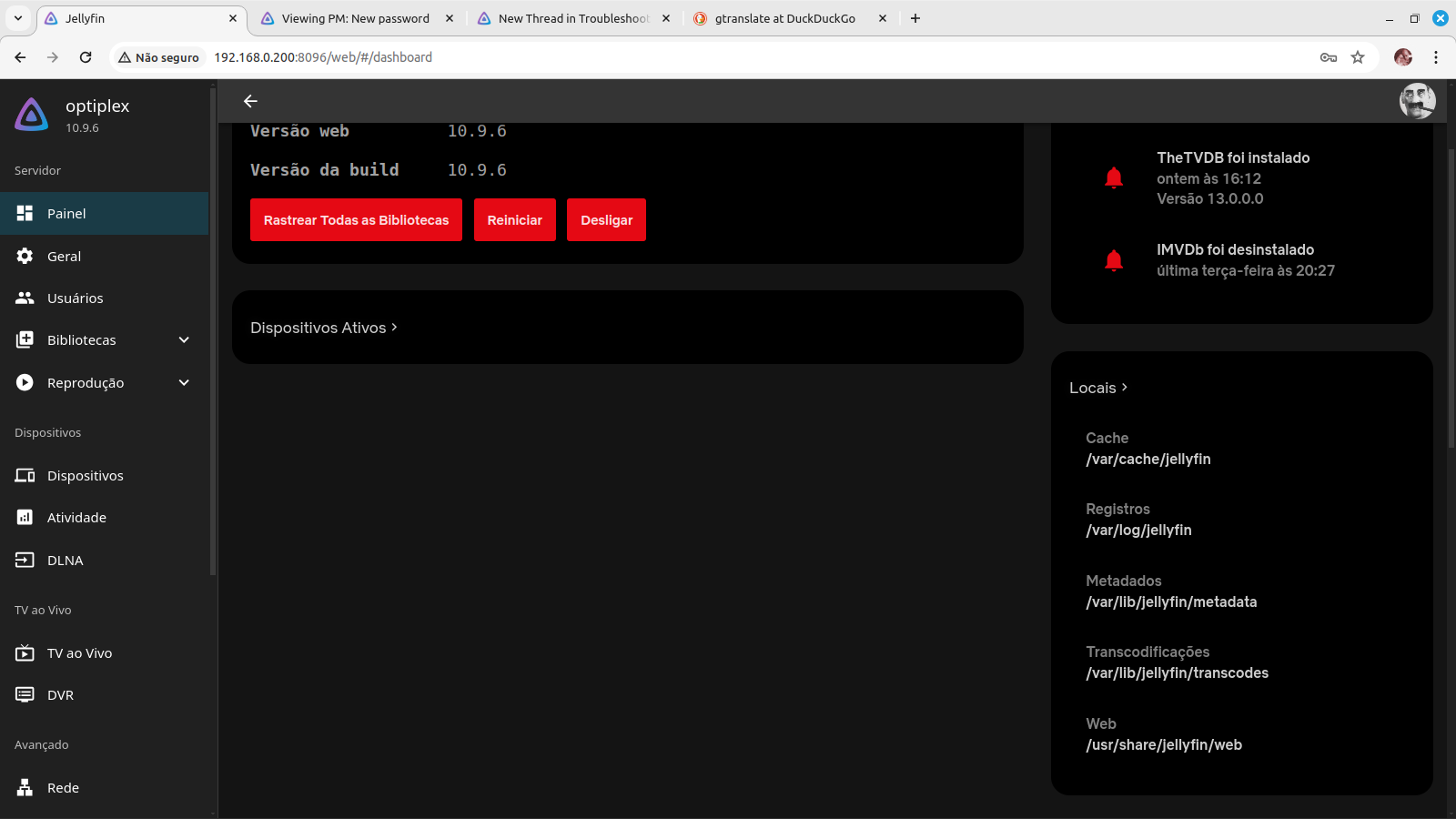The height and width of the screenshot is (819, 1456).
Task: Click the browser address bar URL
Action: (323, 57)
